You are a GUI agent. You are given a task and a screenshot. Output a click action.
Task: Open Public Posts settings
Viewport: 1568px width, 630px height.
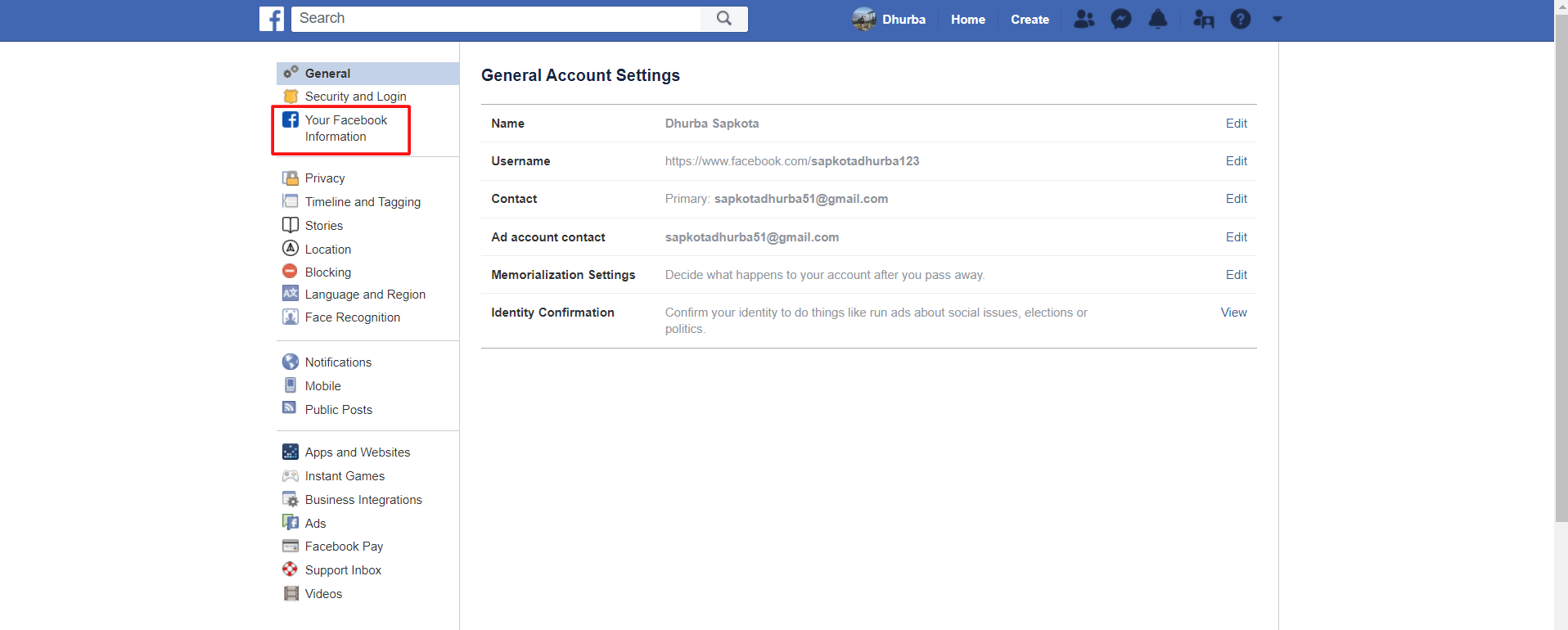339,410
